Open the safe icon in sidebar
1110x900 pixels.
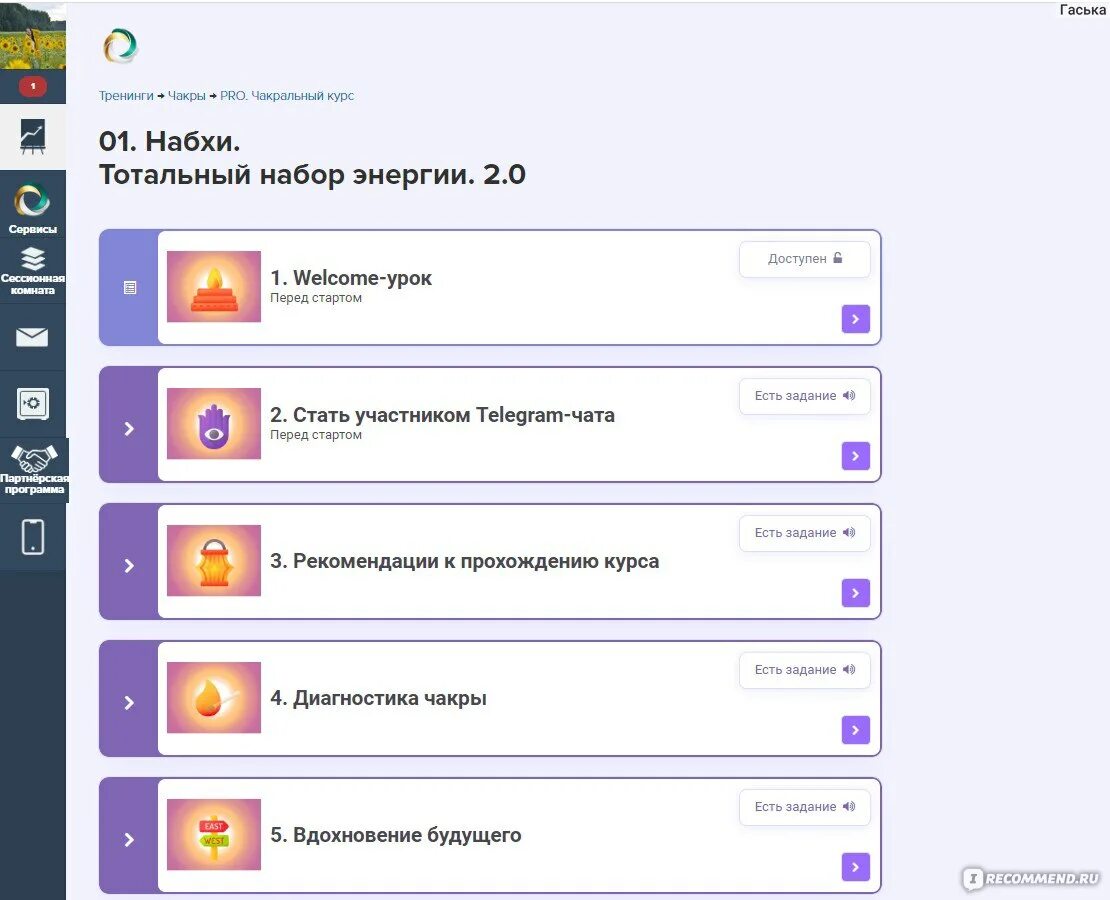33,404
